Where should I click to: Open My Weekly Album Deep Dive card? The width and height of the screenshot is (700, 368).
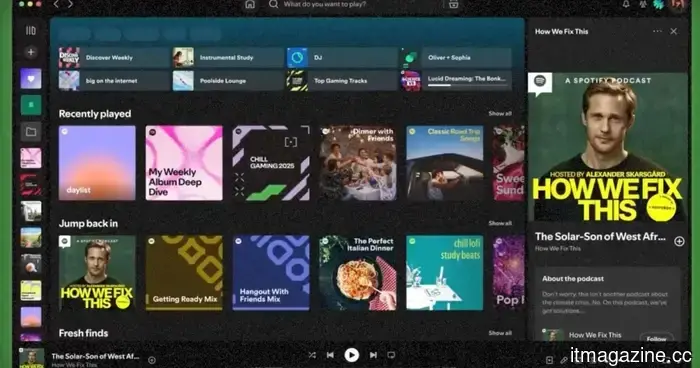click(x=184, y=163)
